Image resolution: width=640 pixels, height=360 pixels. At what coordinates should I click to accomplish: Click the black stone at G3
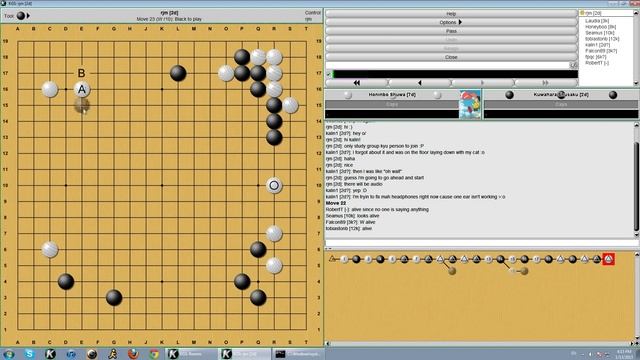tap(114, 298)
